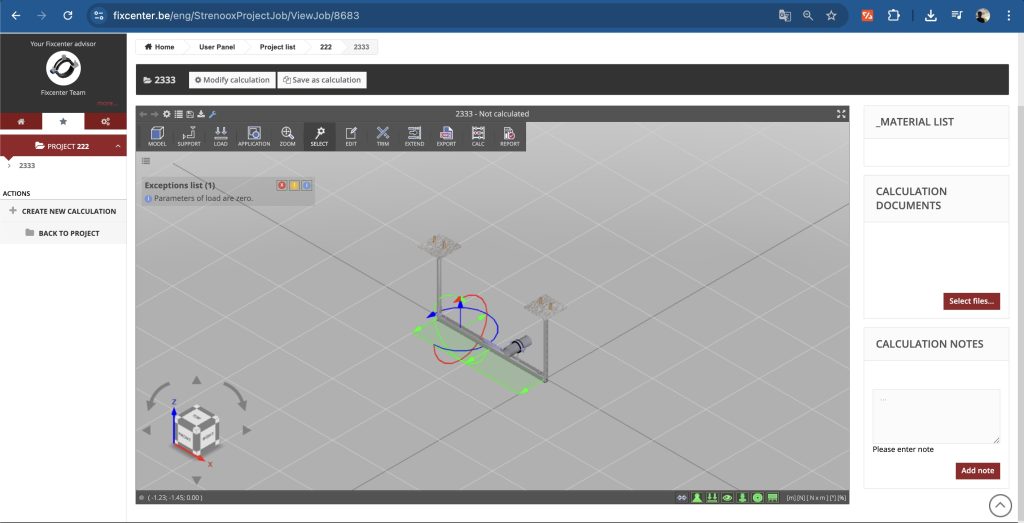Open browser downloads icon
Viewport: 1024px width, 523px height.
pos(931,16)
